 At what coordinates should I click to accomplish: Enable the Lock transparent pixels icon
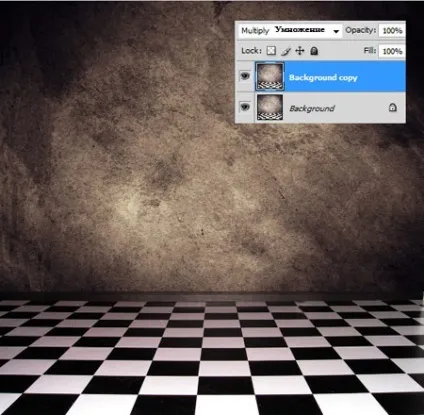[x=271, y=51]
